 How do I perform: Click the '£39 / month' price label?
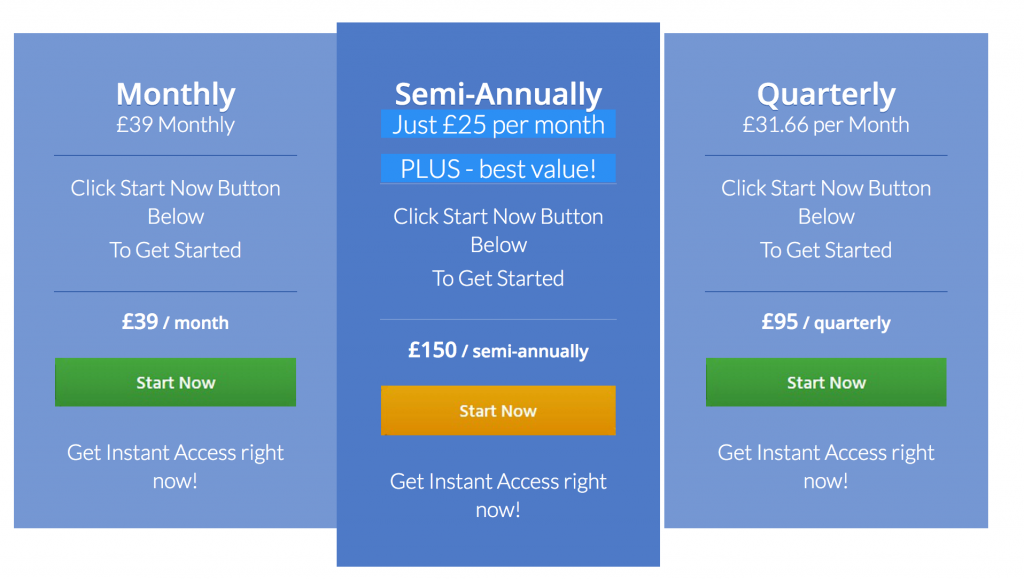pos(175,322)
